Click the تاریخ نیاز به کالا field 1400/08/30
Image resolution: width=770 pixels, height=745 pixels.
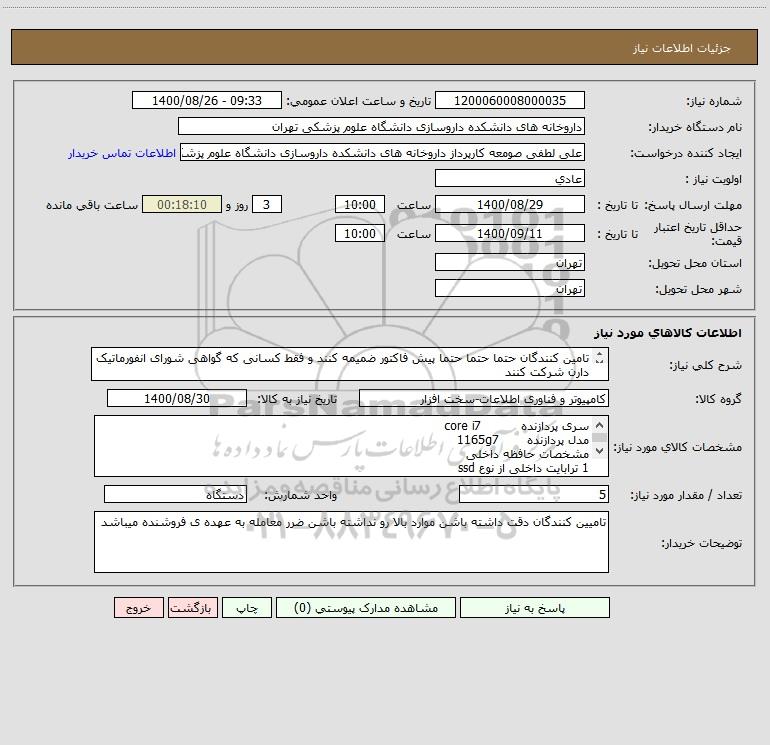[177, 398]
